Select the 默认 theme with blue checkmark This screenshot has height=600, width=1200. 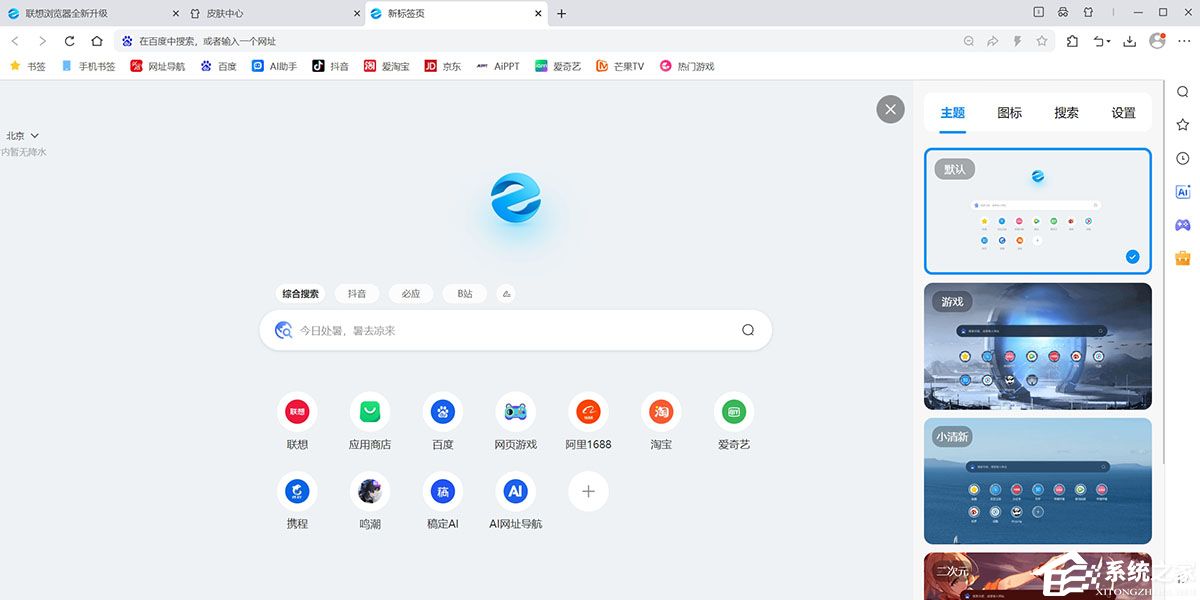pos(1037,211)
